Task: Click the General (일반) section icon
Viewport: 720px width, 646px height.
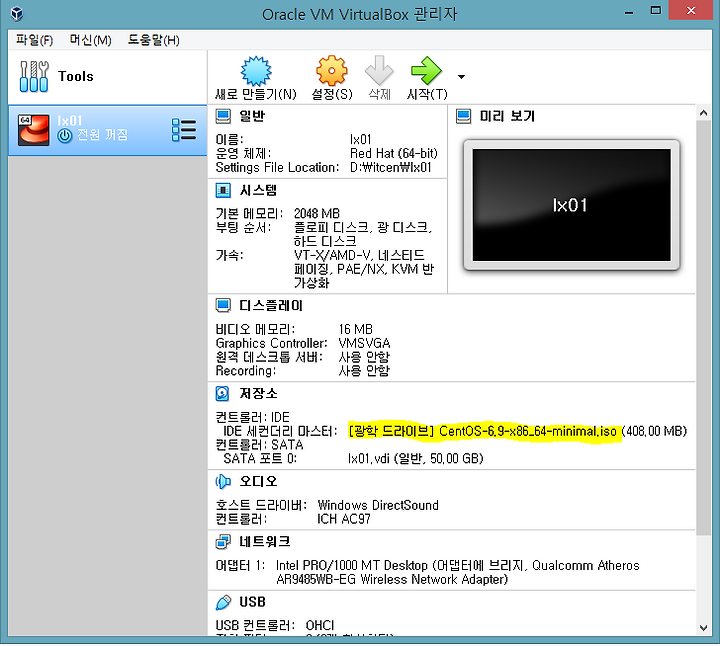Action: [223, 116]
